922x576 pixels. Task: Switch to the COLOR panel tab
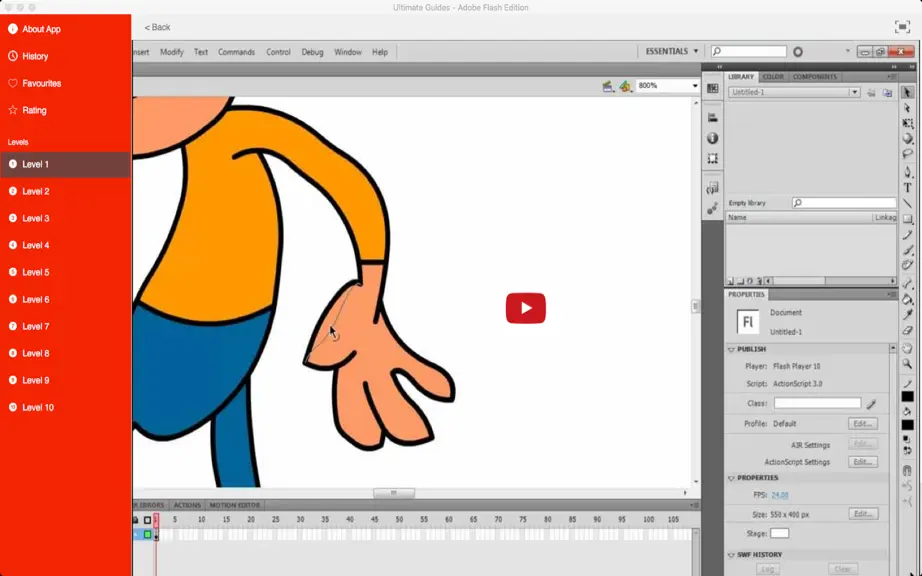[773, 76]
